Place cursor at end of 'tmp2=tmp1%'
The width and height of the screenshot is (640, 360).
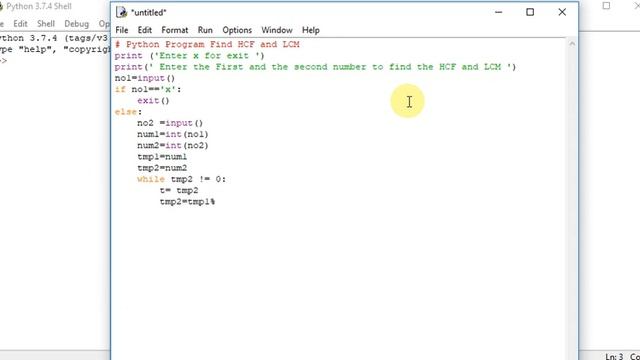point(216,202)
